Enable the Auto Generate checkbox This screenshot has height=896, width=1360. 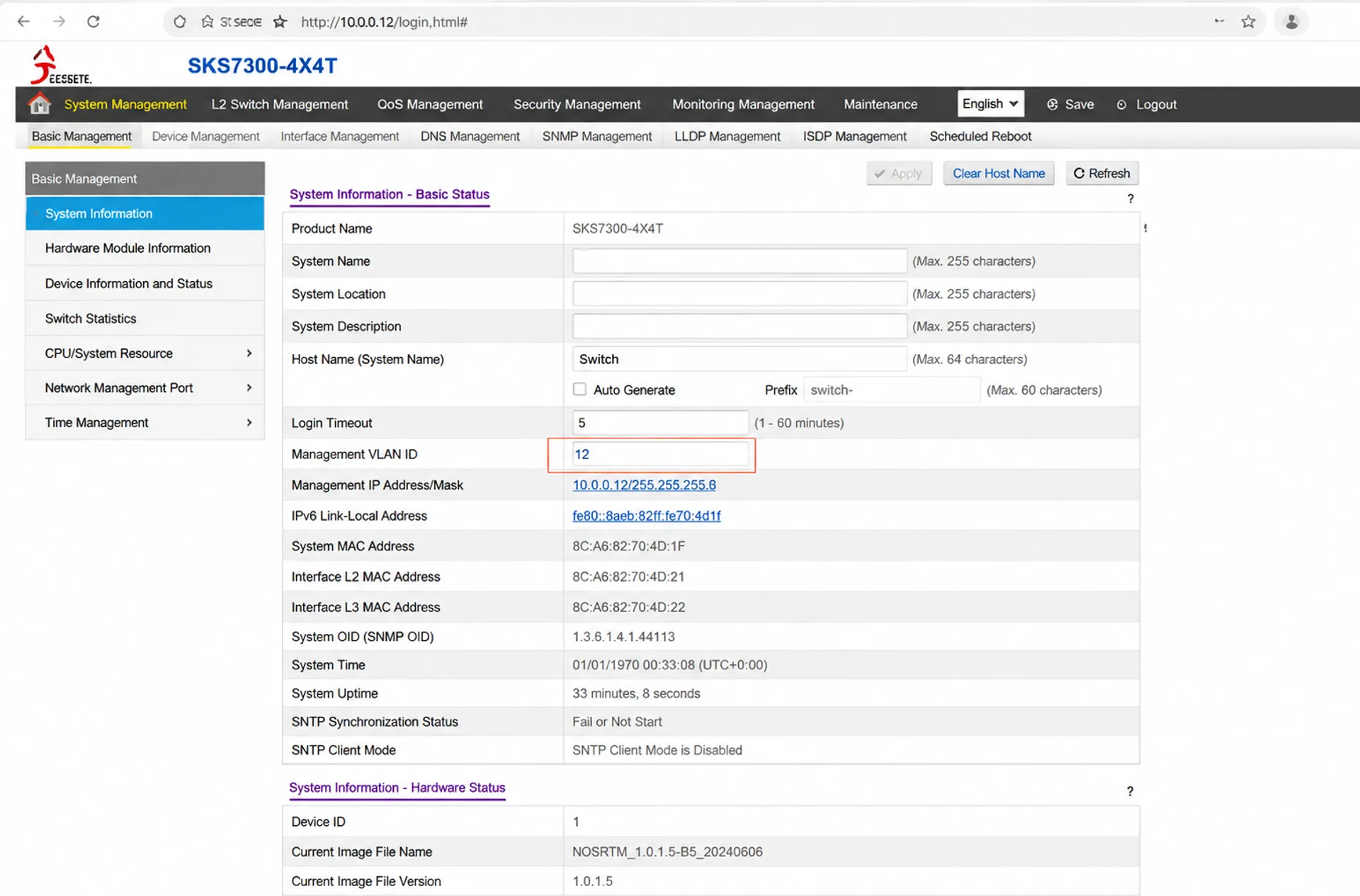(x=579, y=390)
